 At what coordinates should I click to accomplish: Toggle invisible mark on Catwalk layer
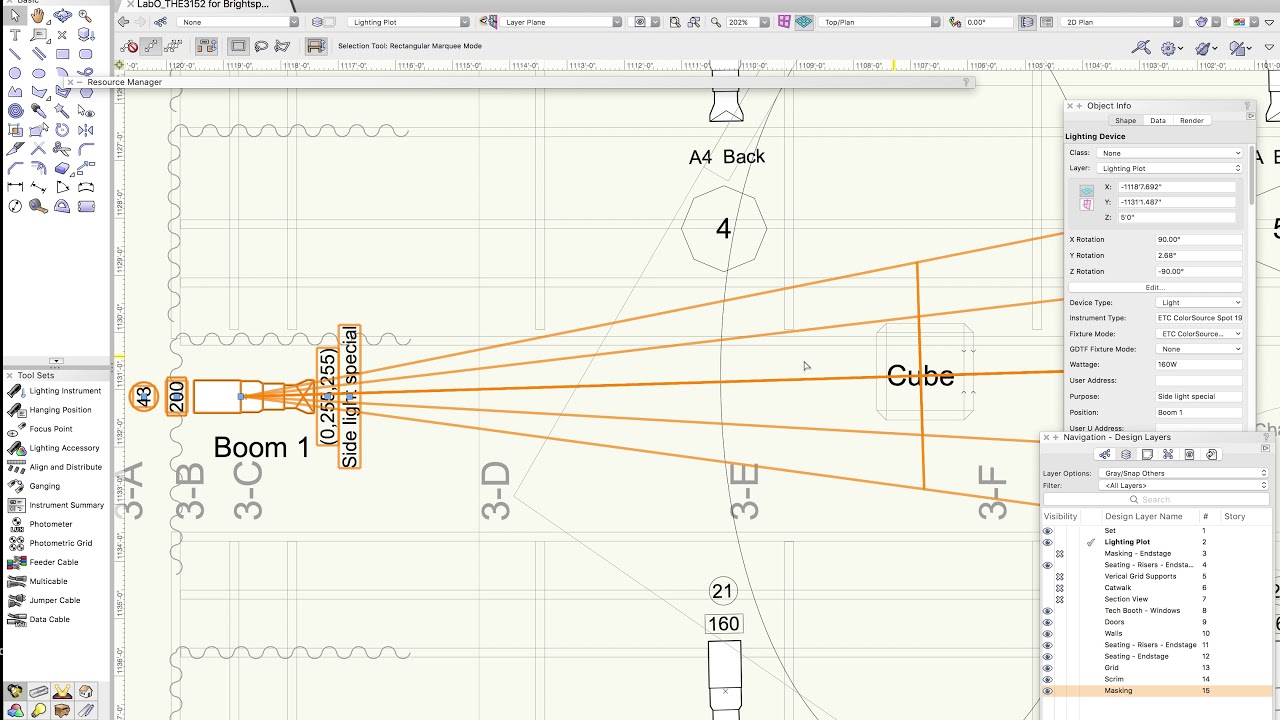(x=1060, y=588)
